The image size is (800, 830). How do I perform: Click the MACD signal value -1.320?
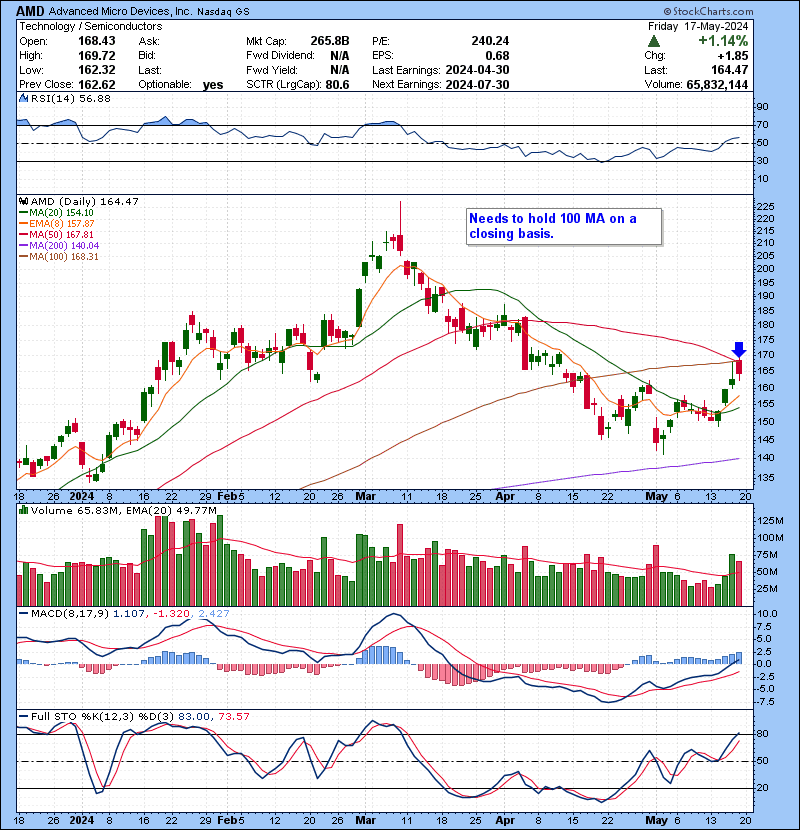point(172,614)
